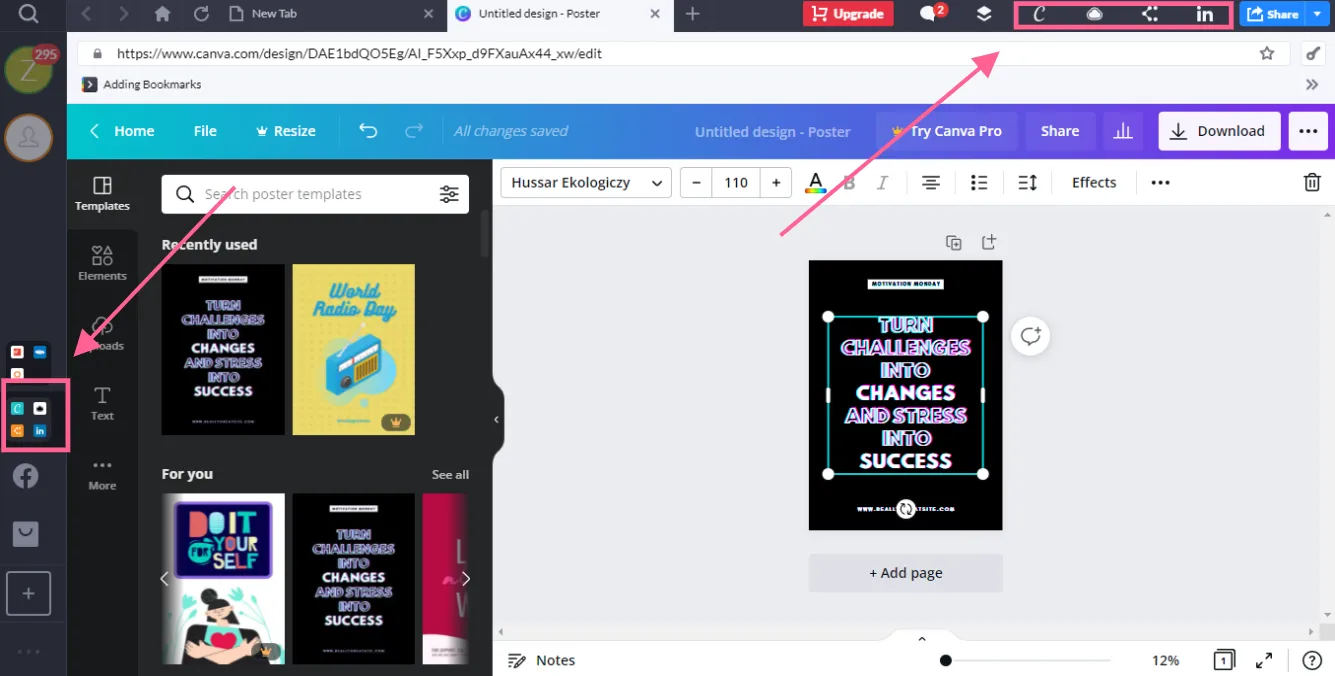Open insights chart icon in header
1335x676 pixels.
coord(1124,131)
